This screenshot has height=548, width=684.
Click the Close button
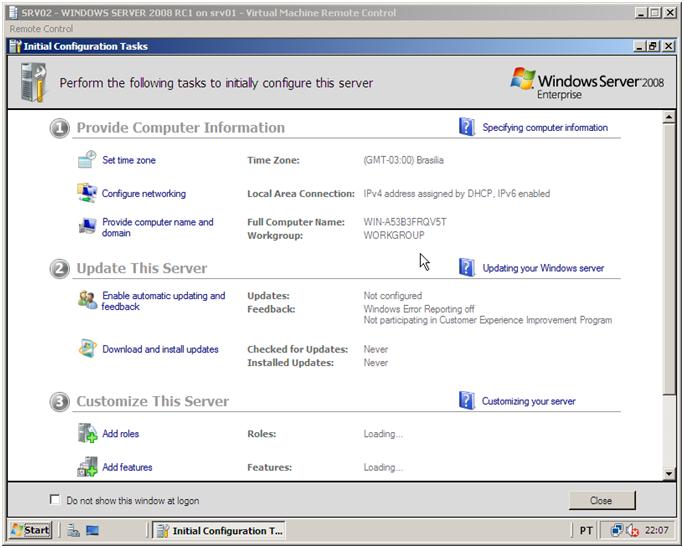602,500
